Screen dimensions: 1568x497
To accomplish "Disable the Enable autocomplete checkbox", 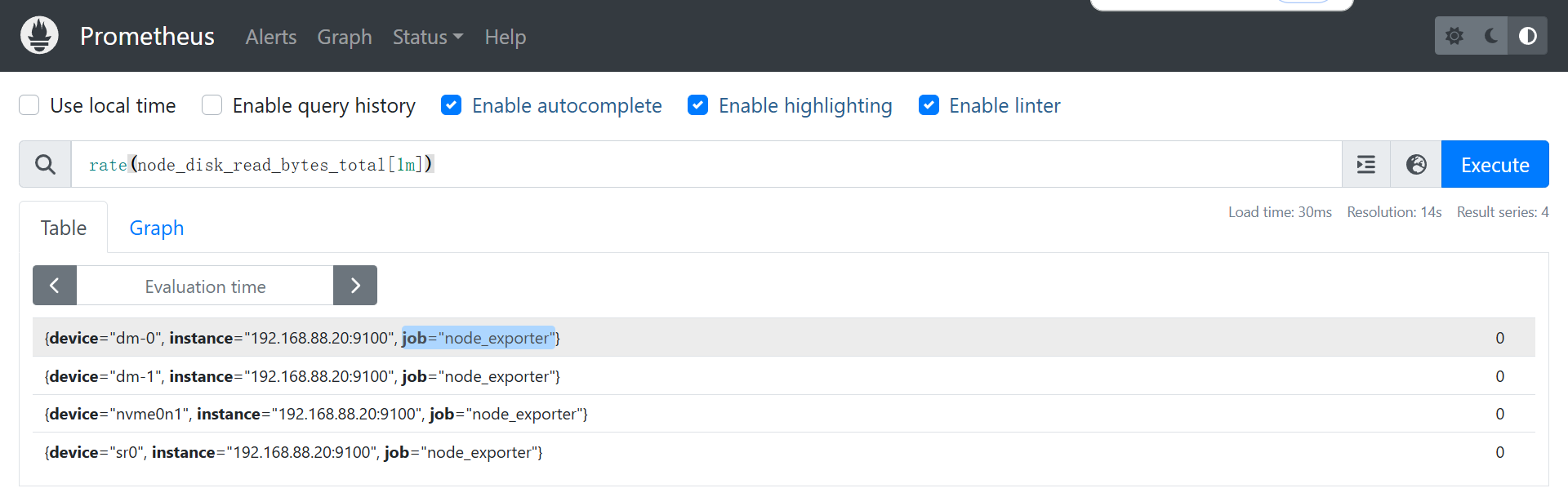I will point(452,105).
